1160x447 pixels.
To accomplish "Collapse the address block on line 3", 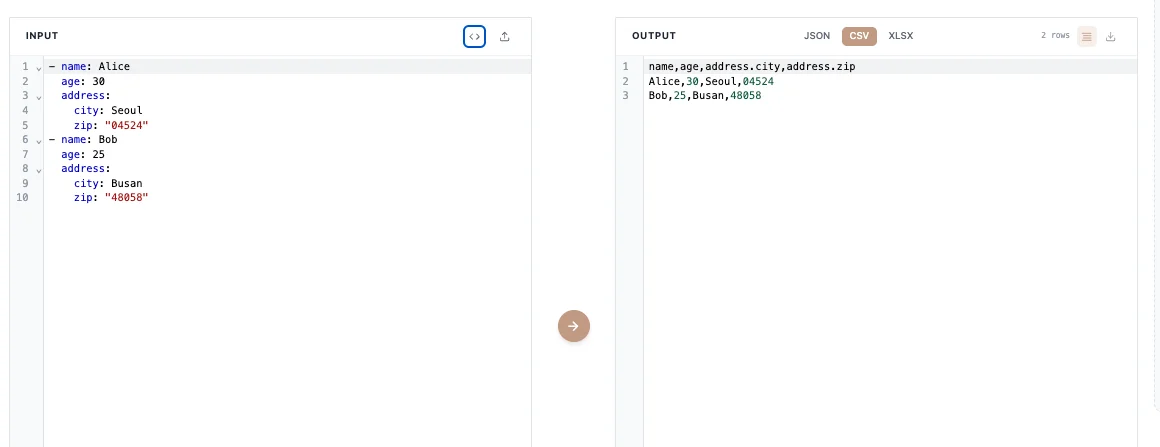I will (38, 97).
